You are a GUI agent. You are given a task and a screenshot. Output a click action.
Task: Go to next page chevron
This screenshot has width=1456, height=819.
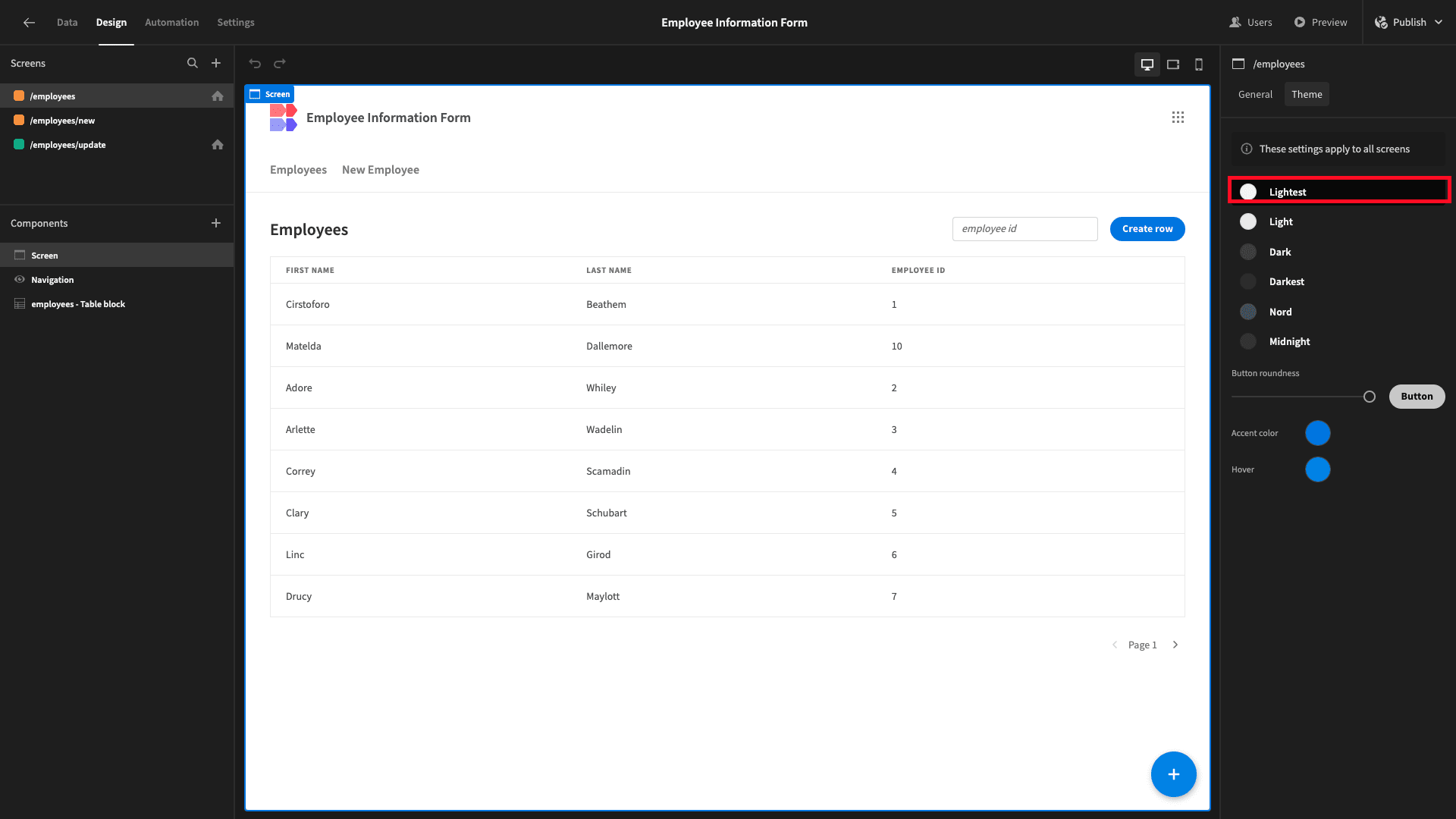[x=1175, y=645]
